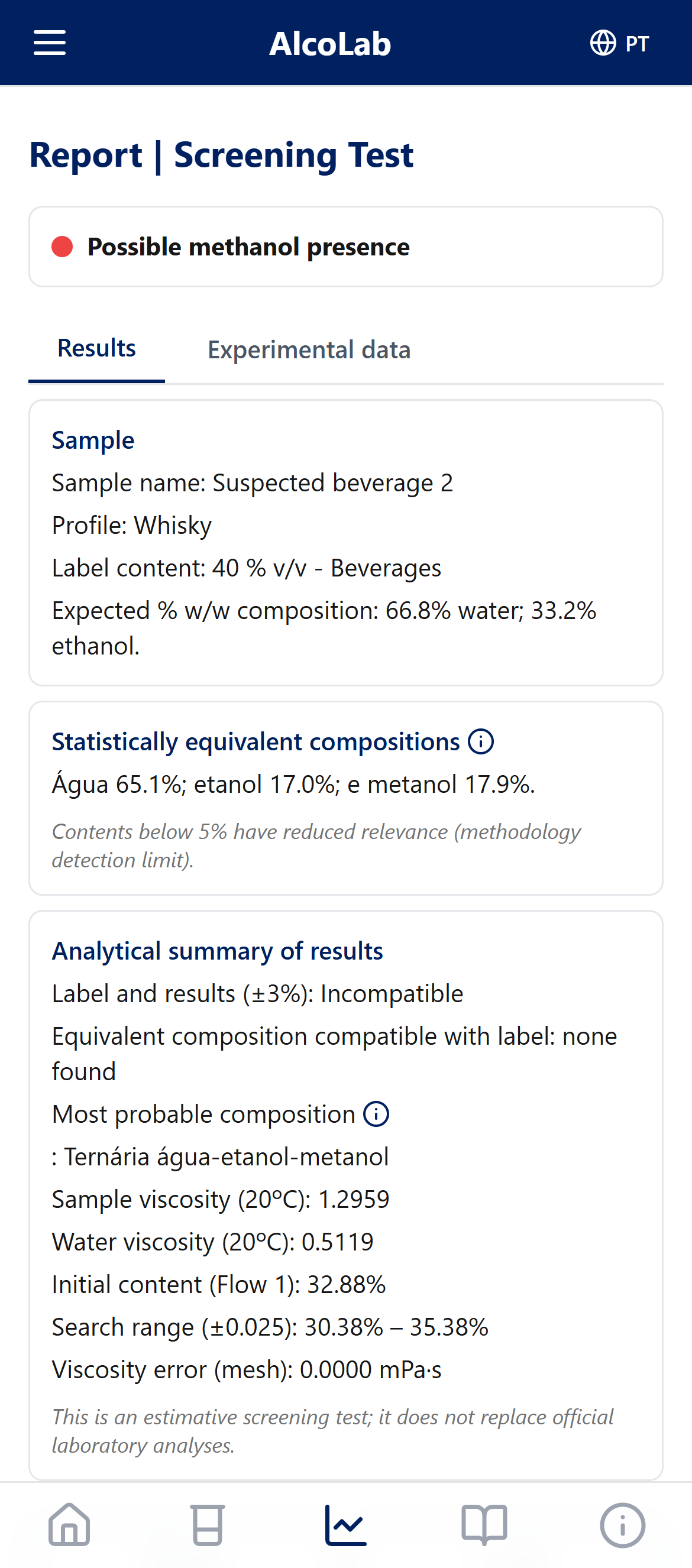692x1568 pixels.
Task: Open the guide book icon in bottom navigation
Action: pos(484,1524)
